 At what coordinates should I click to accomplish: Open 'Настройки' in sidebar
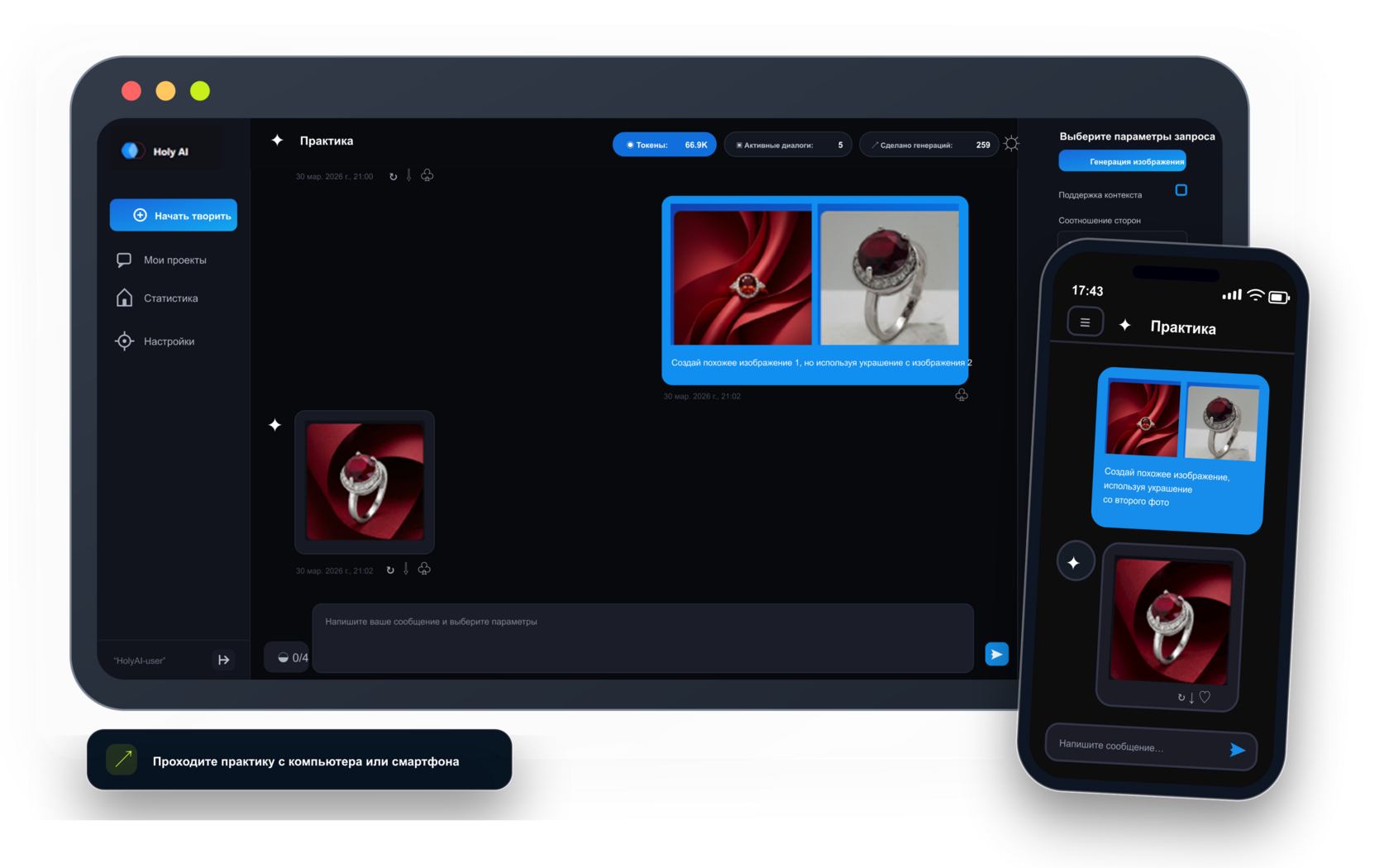pyautogui.click(x=169, y=341)
